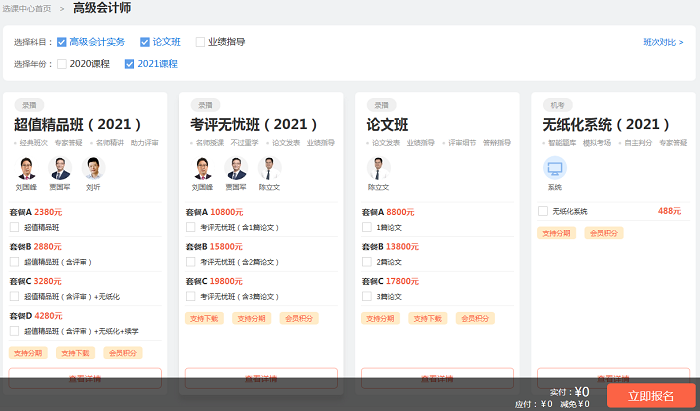
Task: Open the 考评无忧班（2021）course title
Action: tap(254, 124)
